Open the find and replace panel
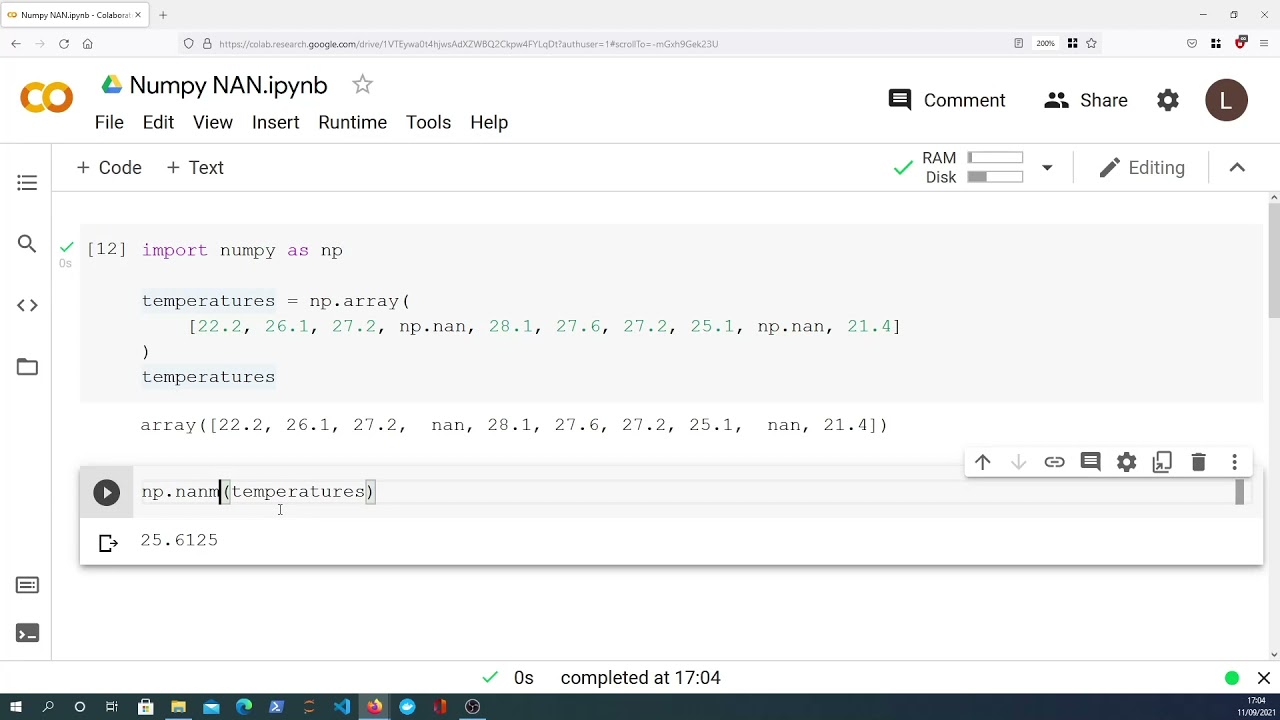Screen dimensions: 1280x720 point(27,244)
